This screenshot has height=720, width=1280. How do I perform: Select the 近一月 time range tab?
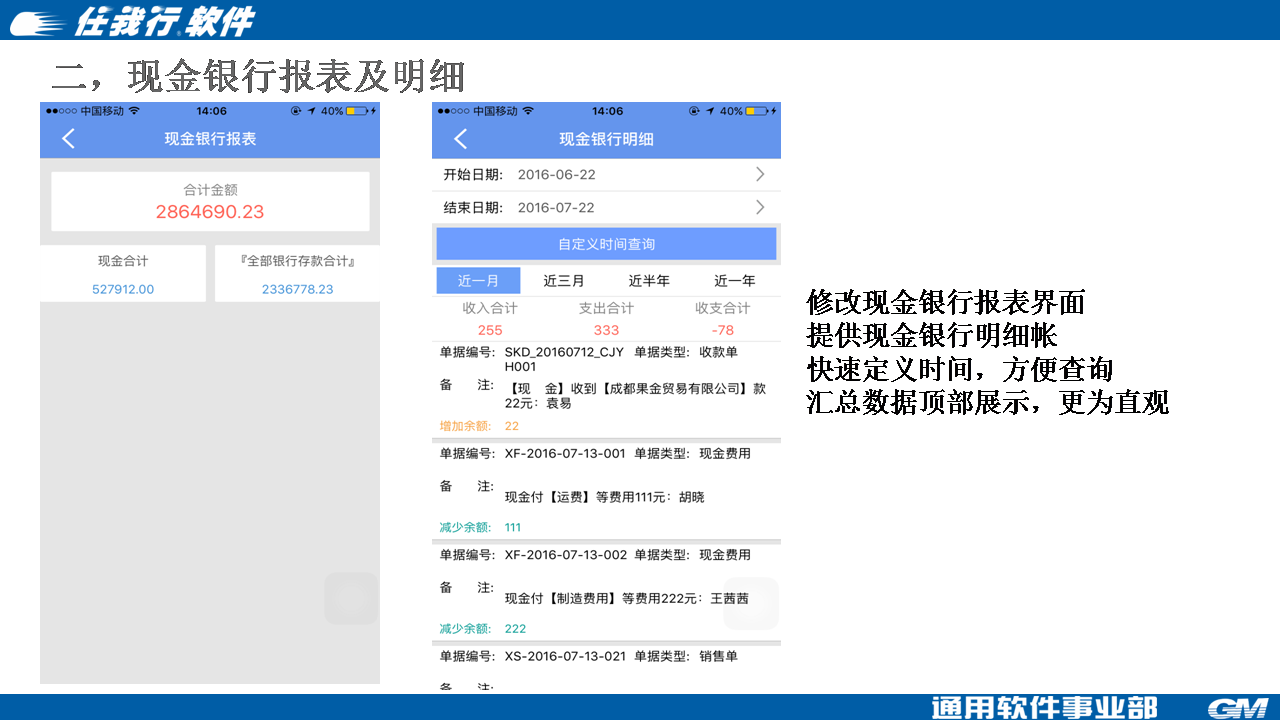click(478, 281)
